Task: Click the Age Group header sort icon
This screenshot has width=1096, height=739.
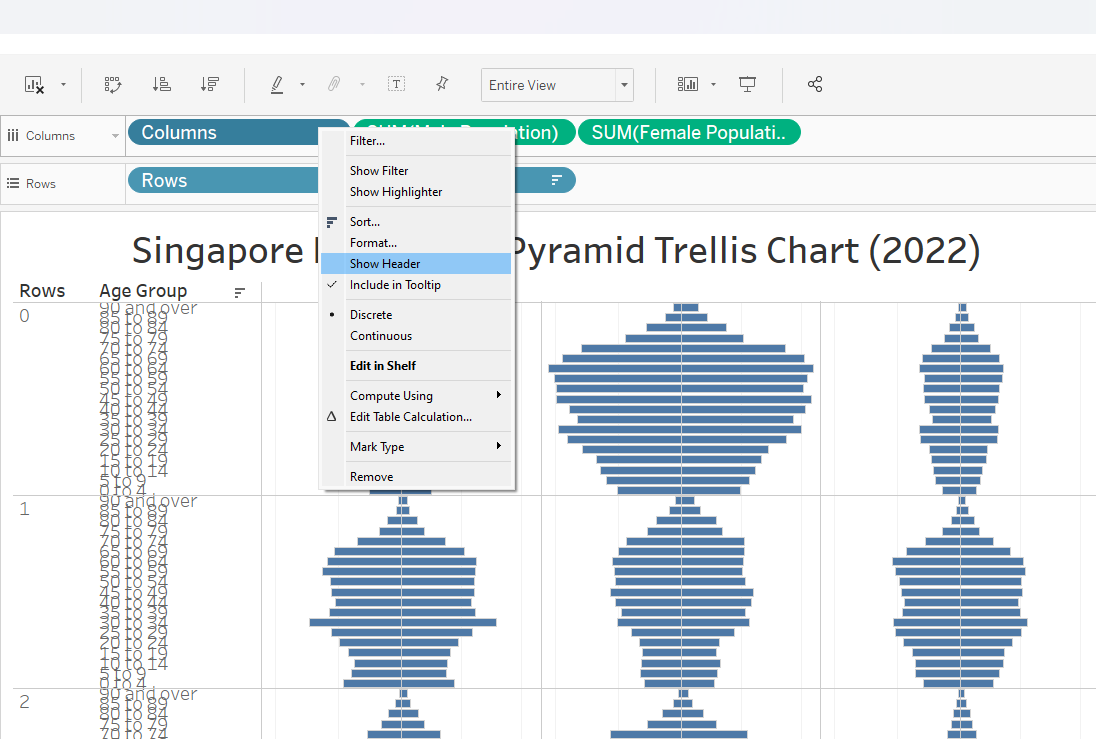Action: 239,292
